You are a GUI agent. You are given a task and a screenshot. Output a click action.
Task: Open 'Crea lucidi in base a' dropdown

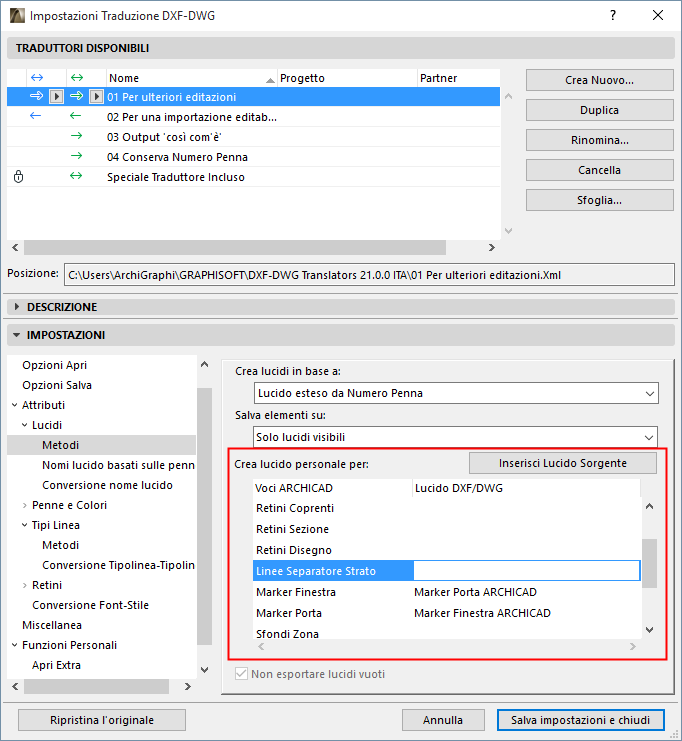[456, 393]
